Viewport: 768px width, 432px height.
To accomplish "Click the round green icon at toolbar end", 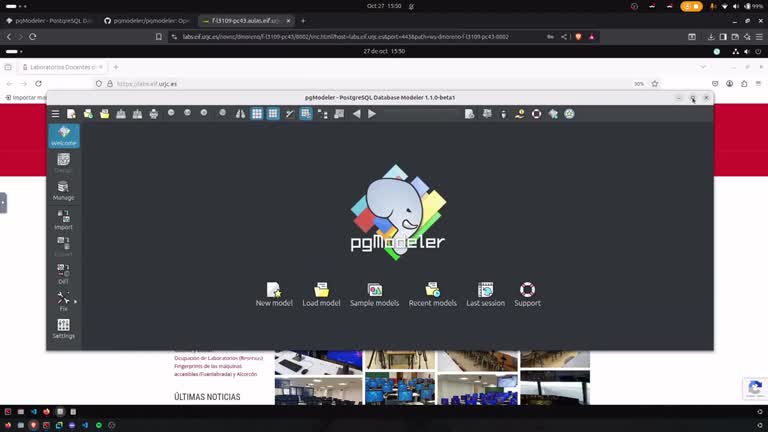I will pyautogui.click(x=569, y=114).
